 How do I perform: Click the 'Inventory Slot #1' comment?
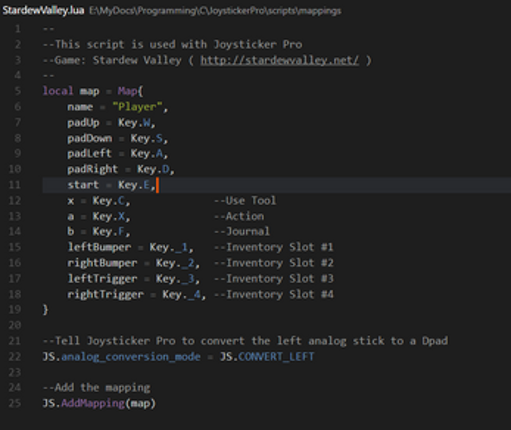point(273,247)
